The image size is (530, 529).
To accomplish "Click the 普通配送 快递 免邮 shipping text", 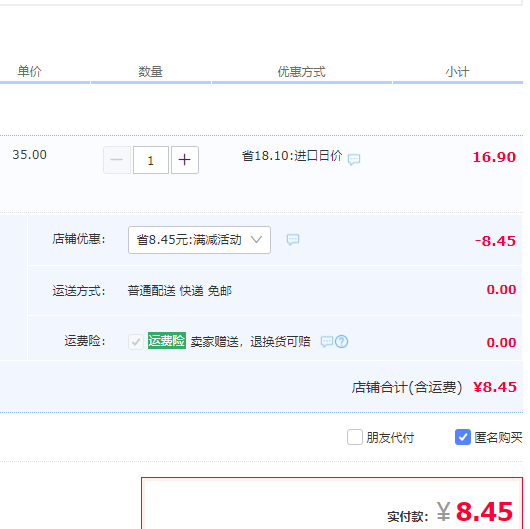I will [179, 291].
